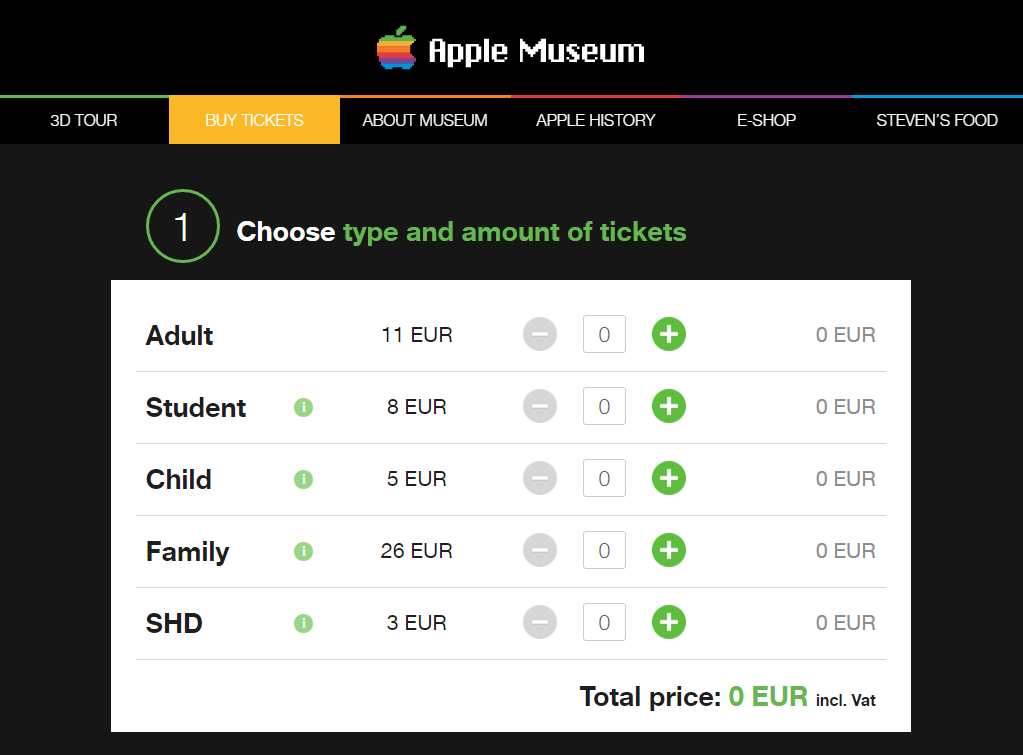Decrease Adult ticket count with minus

click(x=540, y=335)
